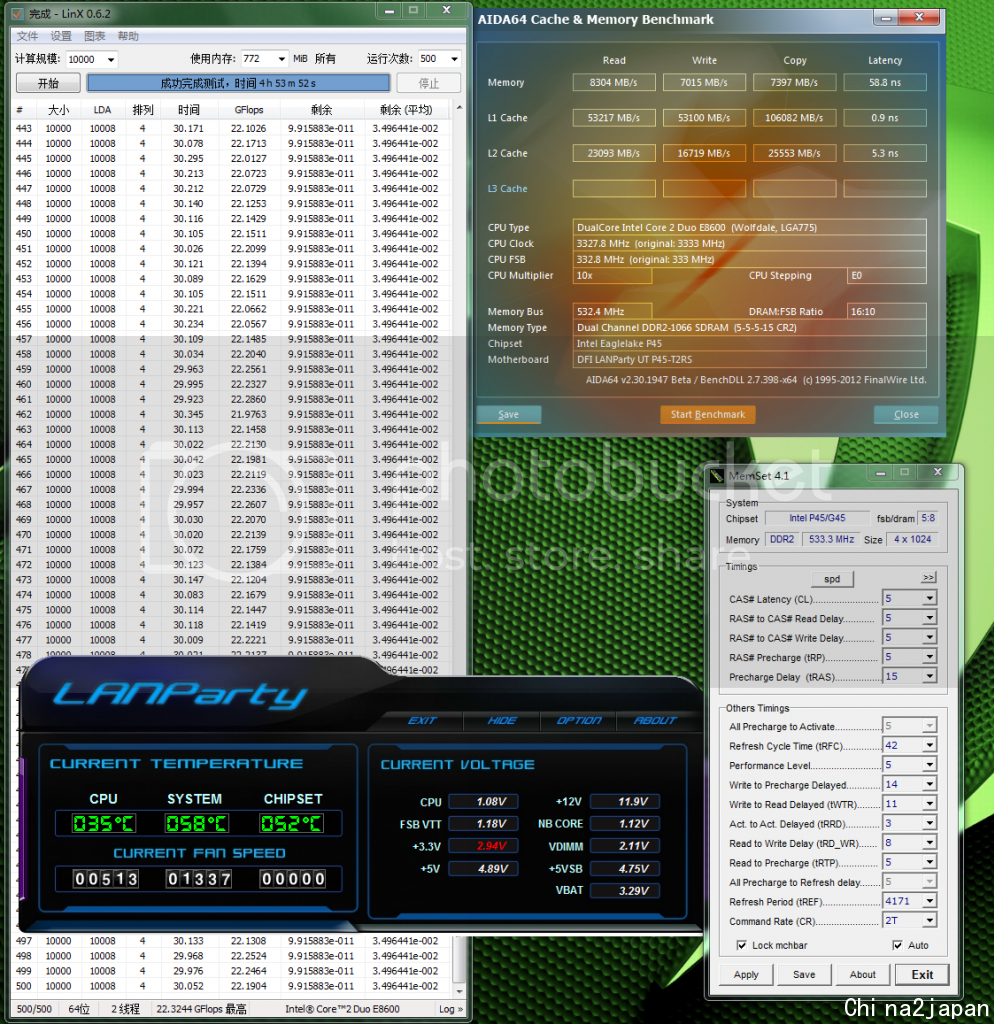Click ABOUT in the LANParty monitor
Image resolution: width=994 pixels, height=1024 pixels.
(655, 720)
